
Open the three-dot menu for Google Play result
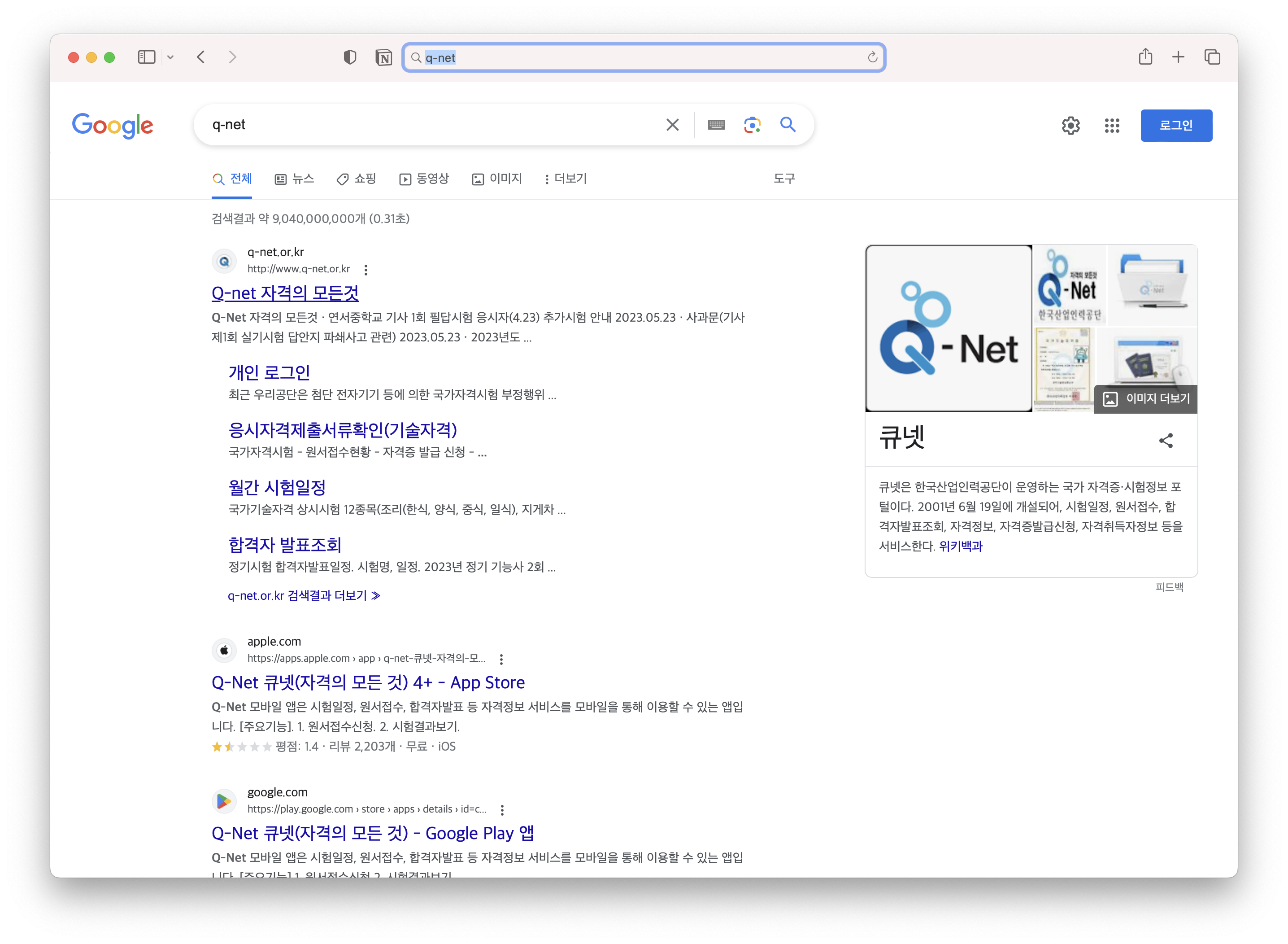point(501,810)
